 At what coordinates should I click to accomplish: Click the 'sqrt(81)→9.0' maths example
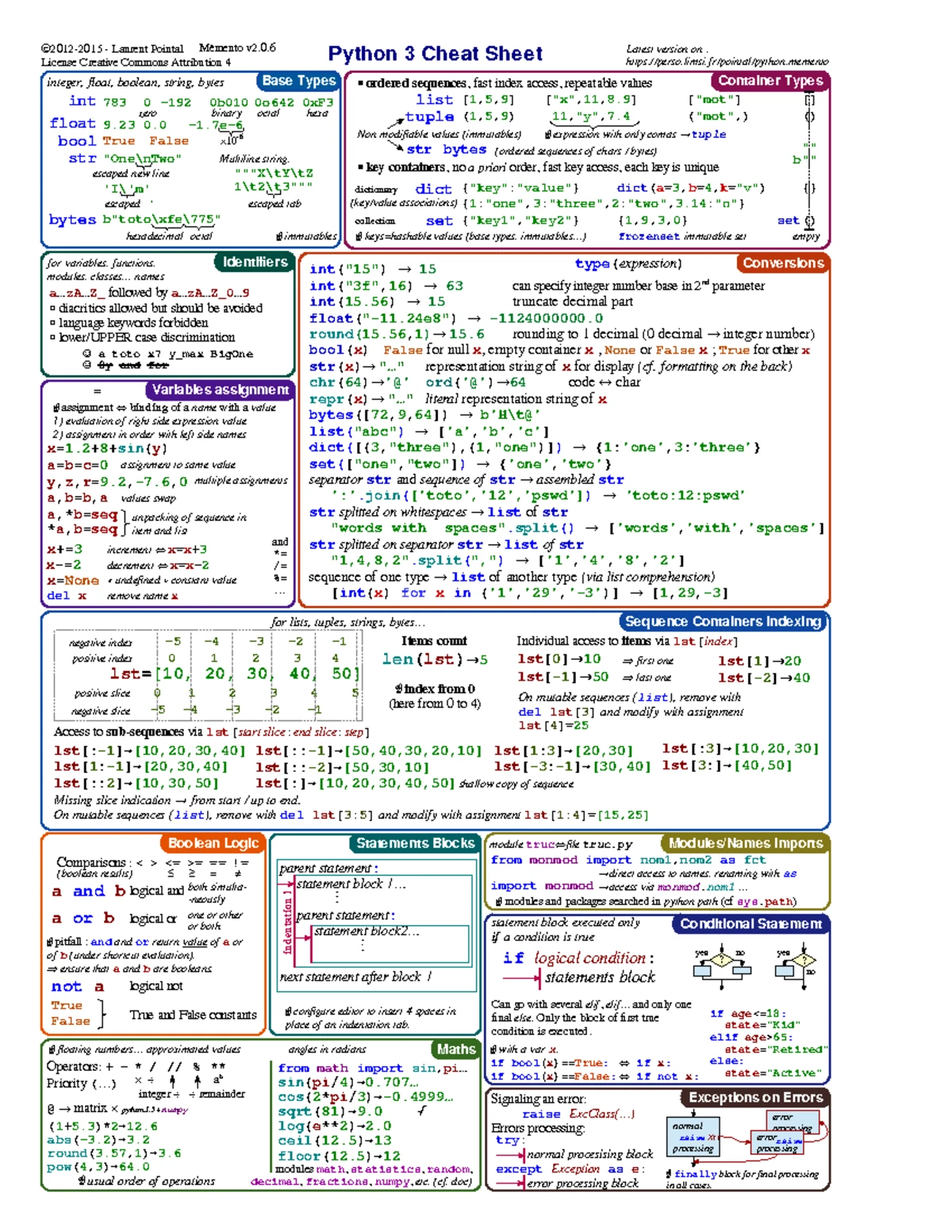(330, 1111)
